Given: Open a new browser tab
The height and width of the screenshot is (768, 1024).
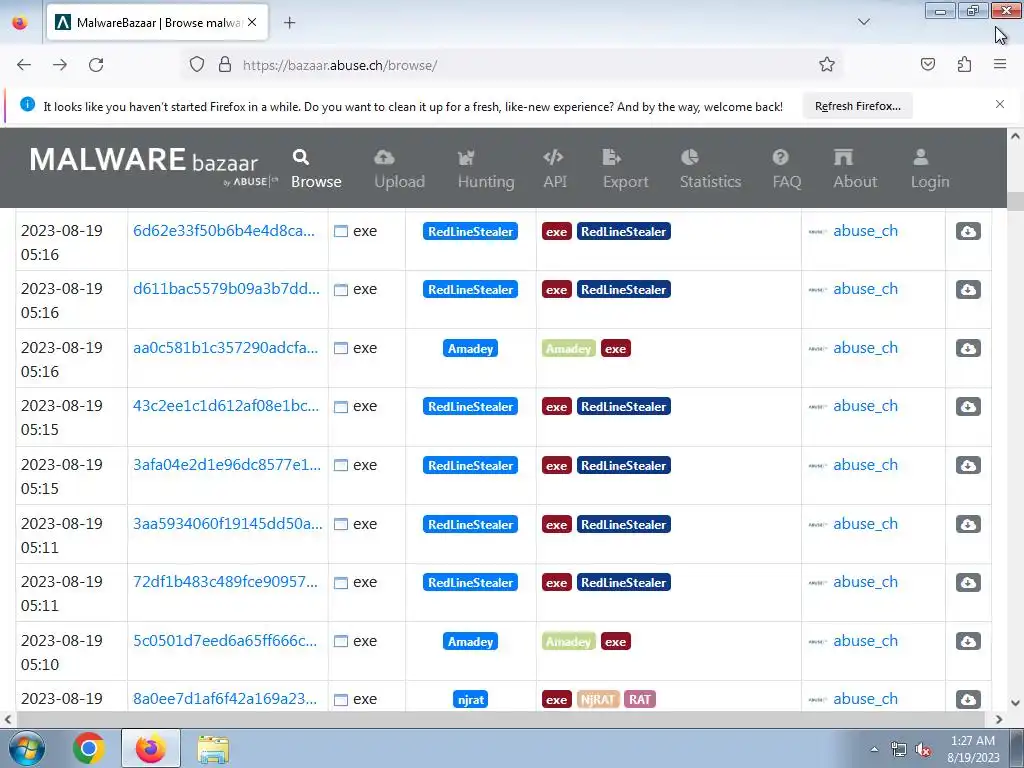Looking at the screenshot, I should (289, 23).
